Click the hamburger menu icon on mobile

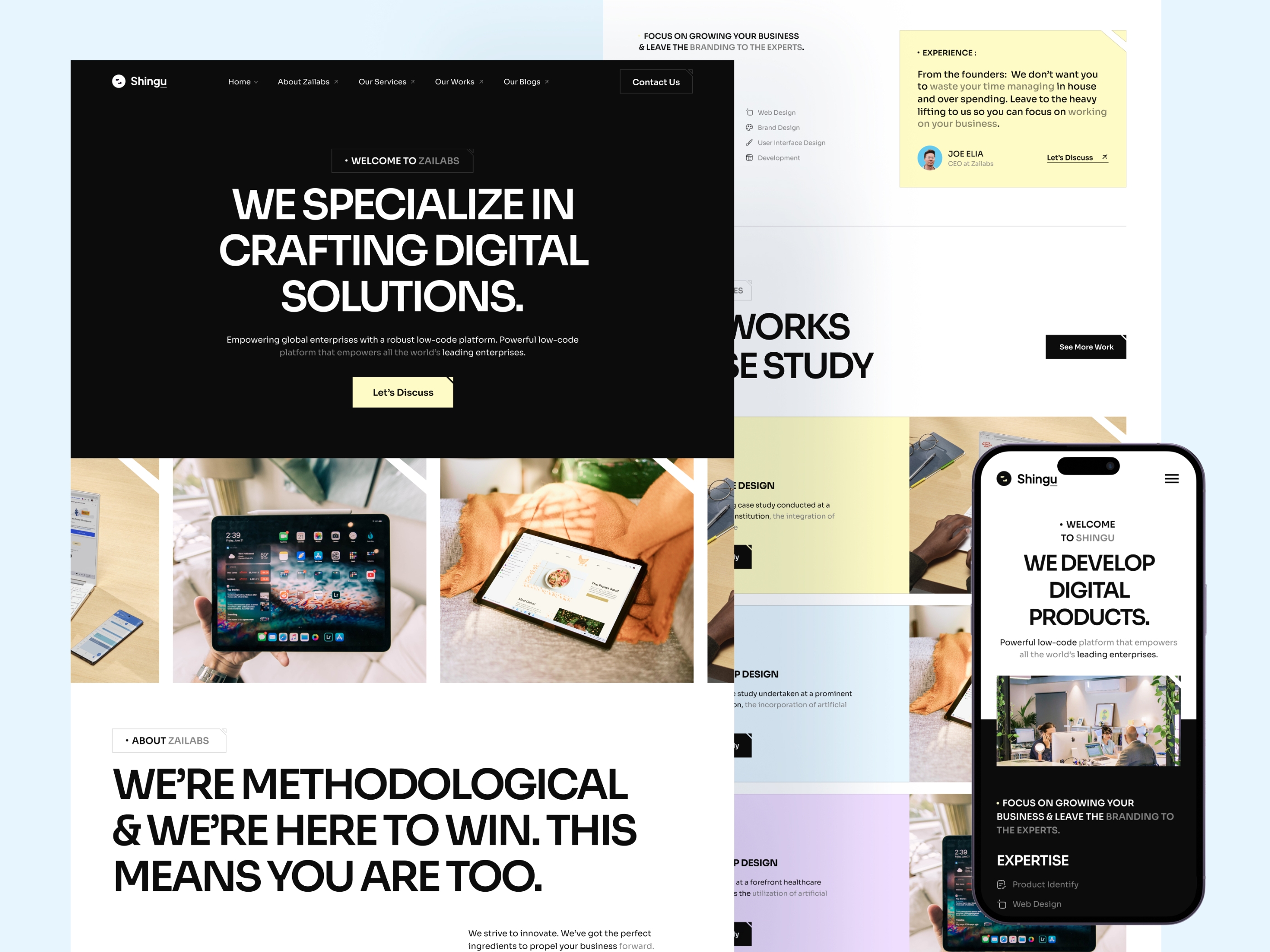[1173, 479]
